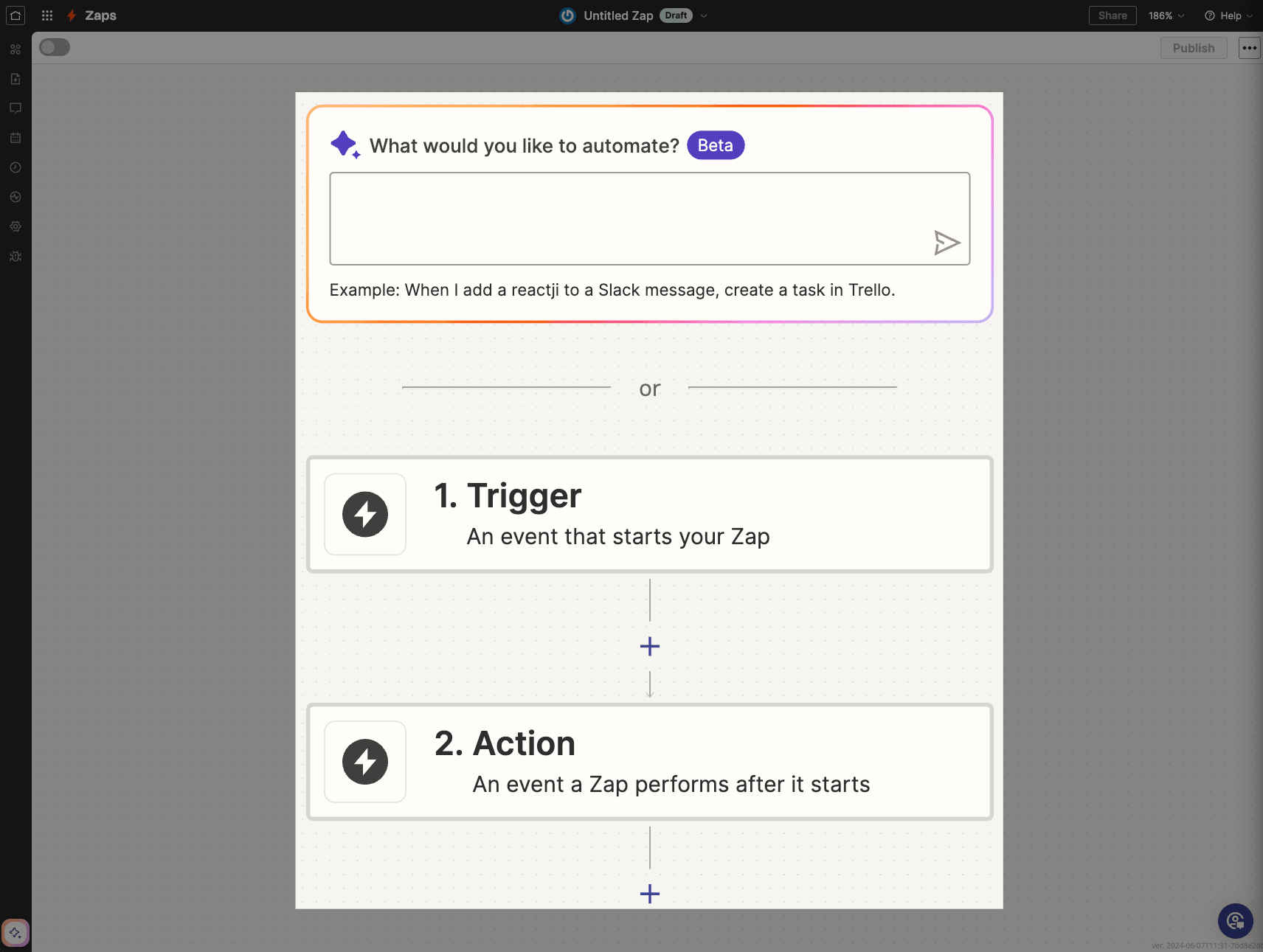Expand the Untitled Zap title dropdown
Viewport: 1263px width, 952px height.
704,15
